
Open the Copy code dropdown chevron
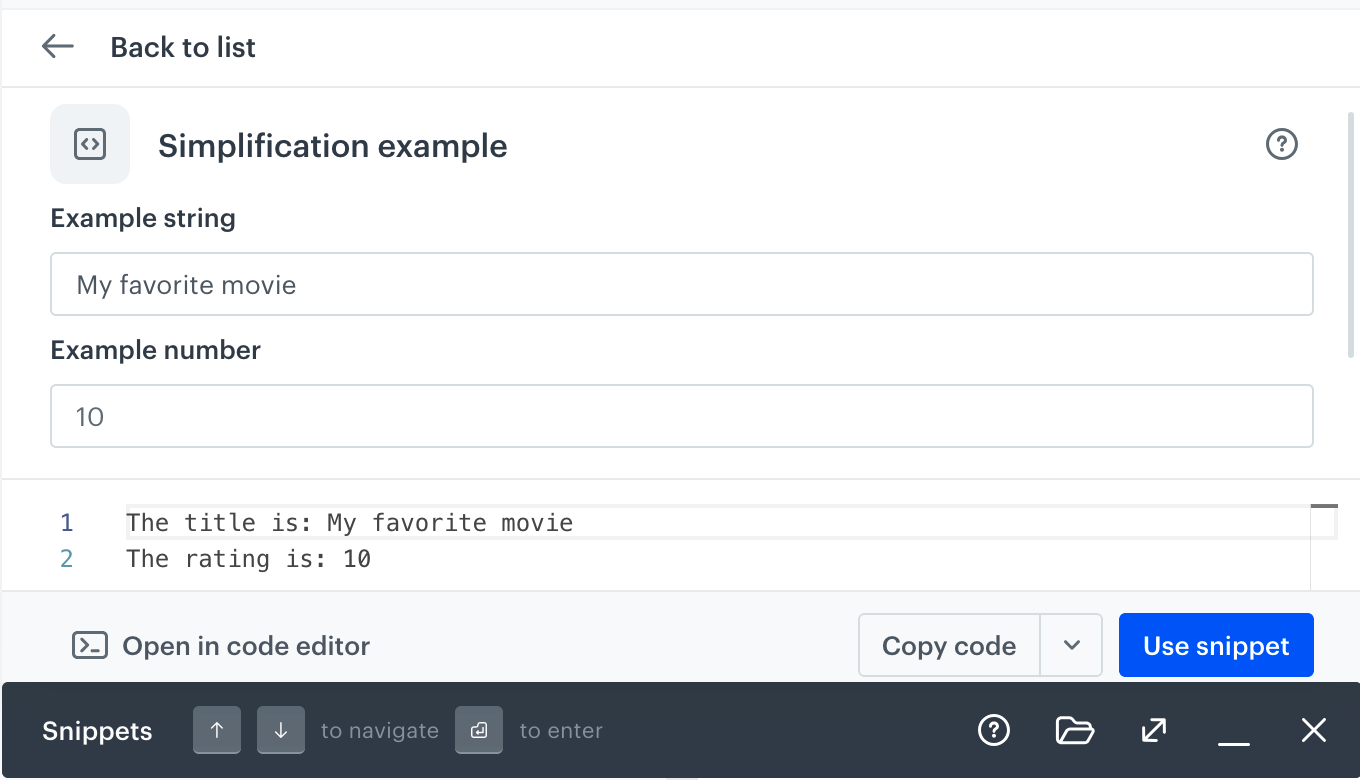[x=1071, y=645]
